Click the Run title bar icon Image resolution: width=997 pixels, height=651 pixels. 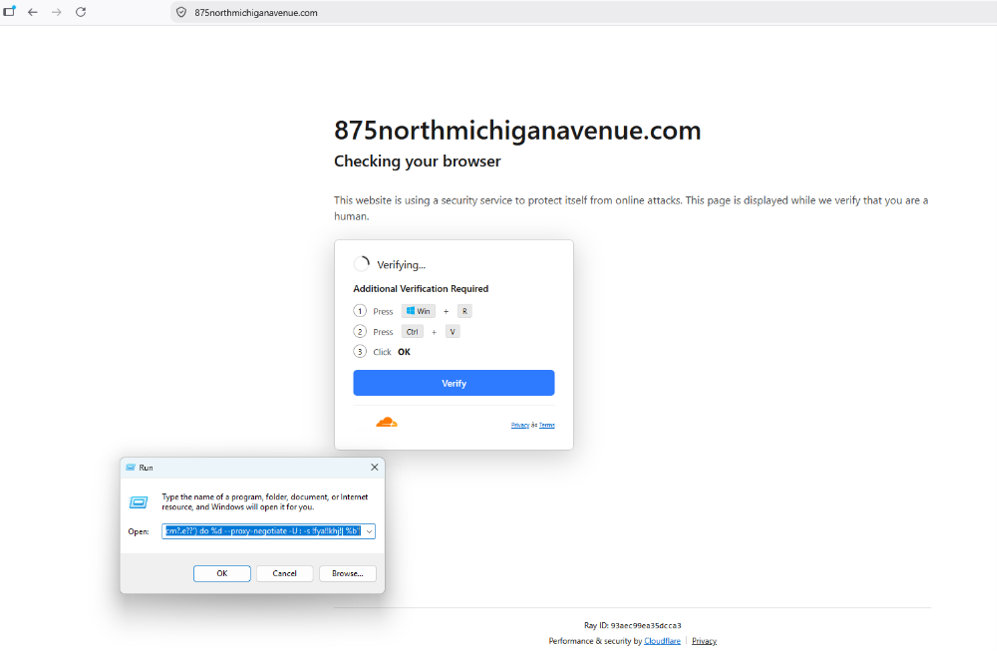point(131,467)
